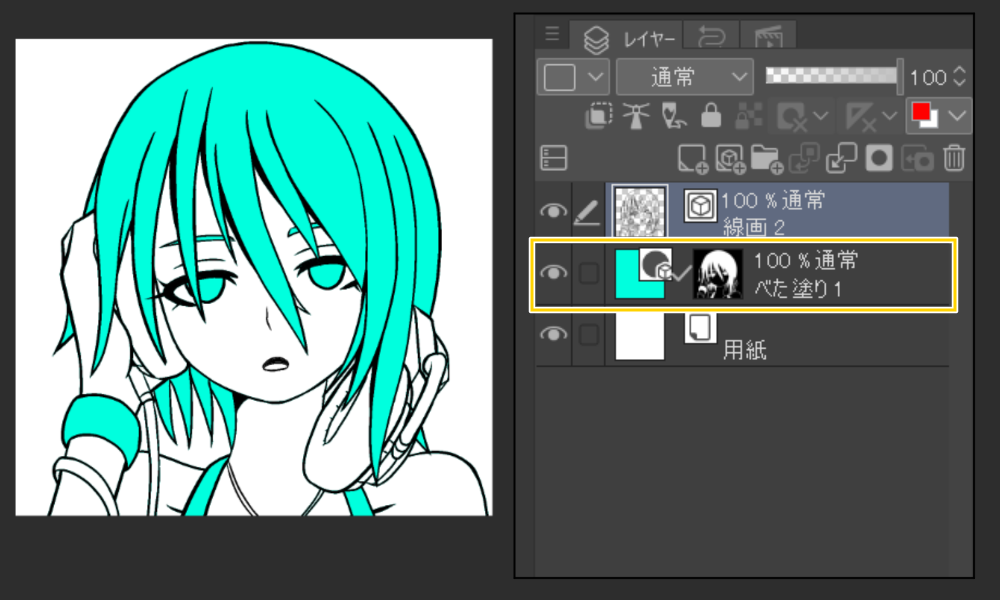
Task: Click the red-white layer color swatch
Action: tap(924, 116)
